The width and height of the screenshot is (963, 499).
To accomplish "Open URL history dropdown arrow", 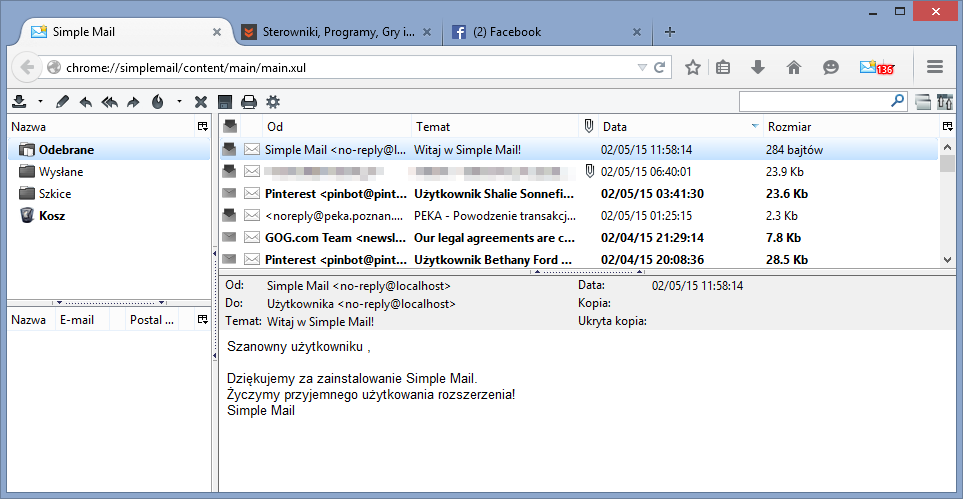I will coord(642,68).
